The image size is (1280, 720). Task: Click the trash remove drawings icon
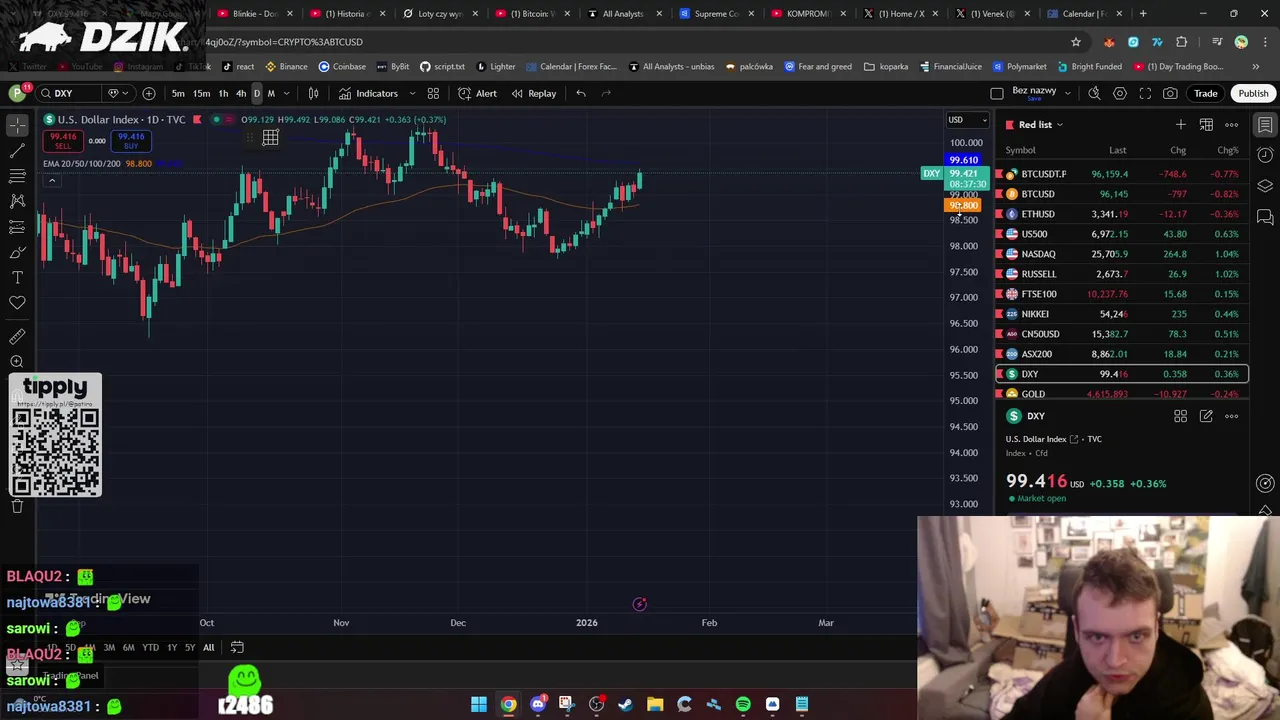point(17,506)
